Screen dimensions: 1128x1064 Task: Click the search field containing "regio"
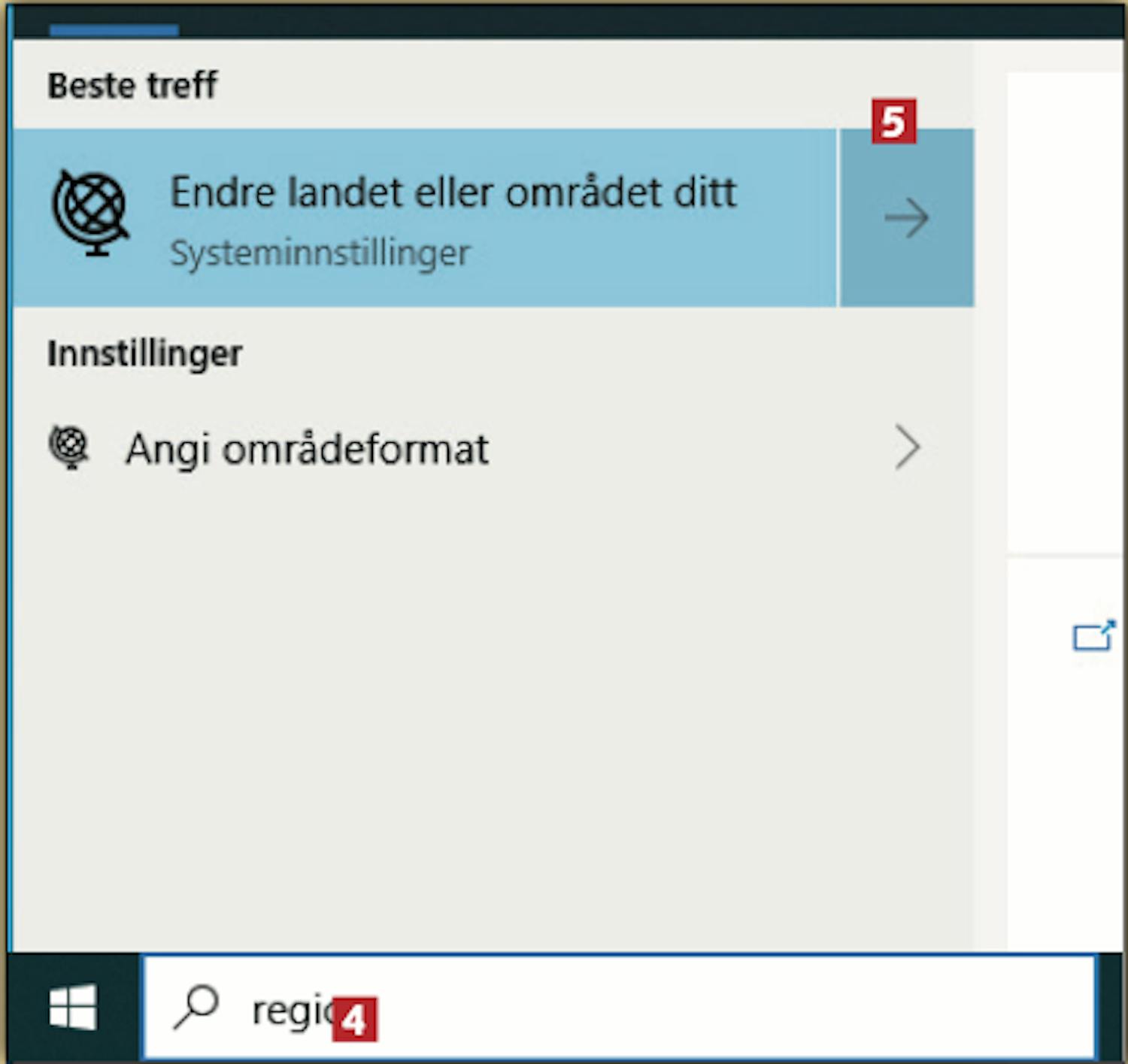coord(619,1008)
